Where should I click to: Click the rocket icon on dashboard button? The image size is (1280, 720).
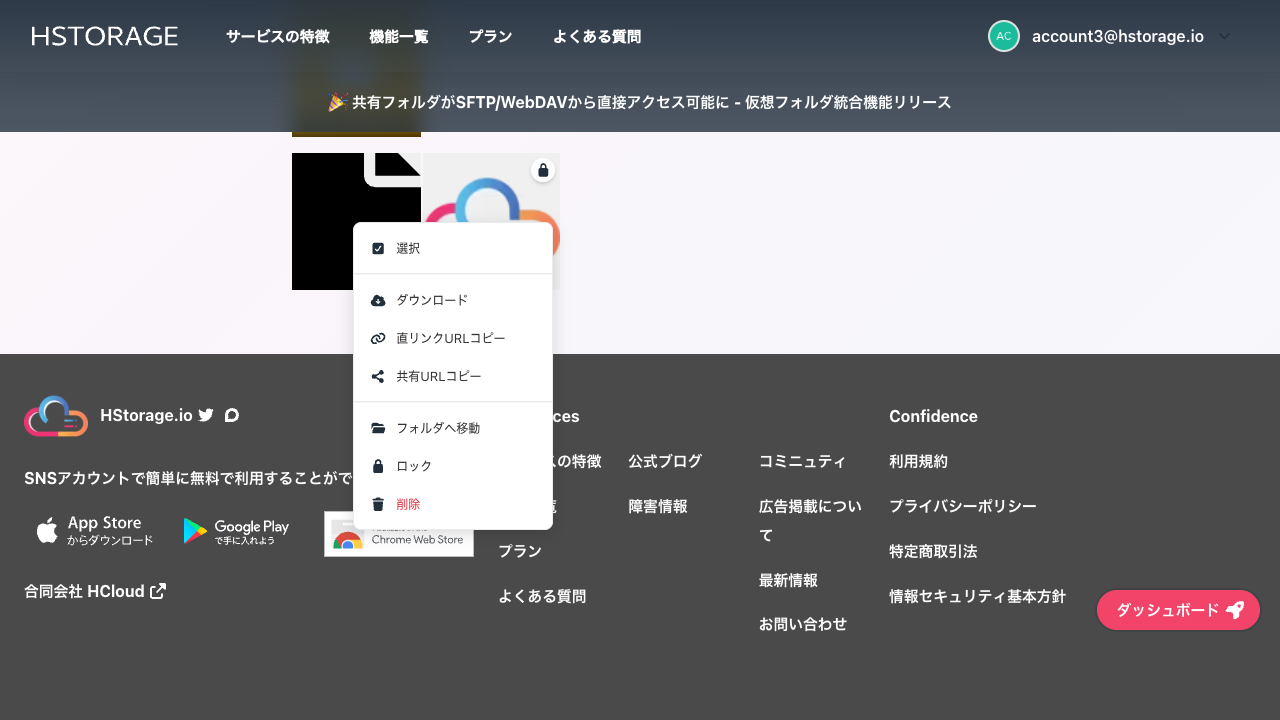(x=1235, y=610)
